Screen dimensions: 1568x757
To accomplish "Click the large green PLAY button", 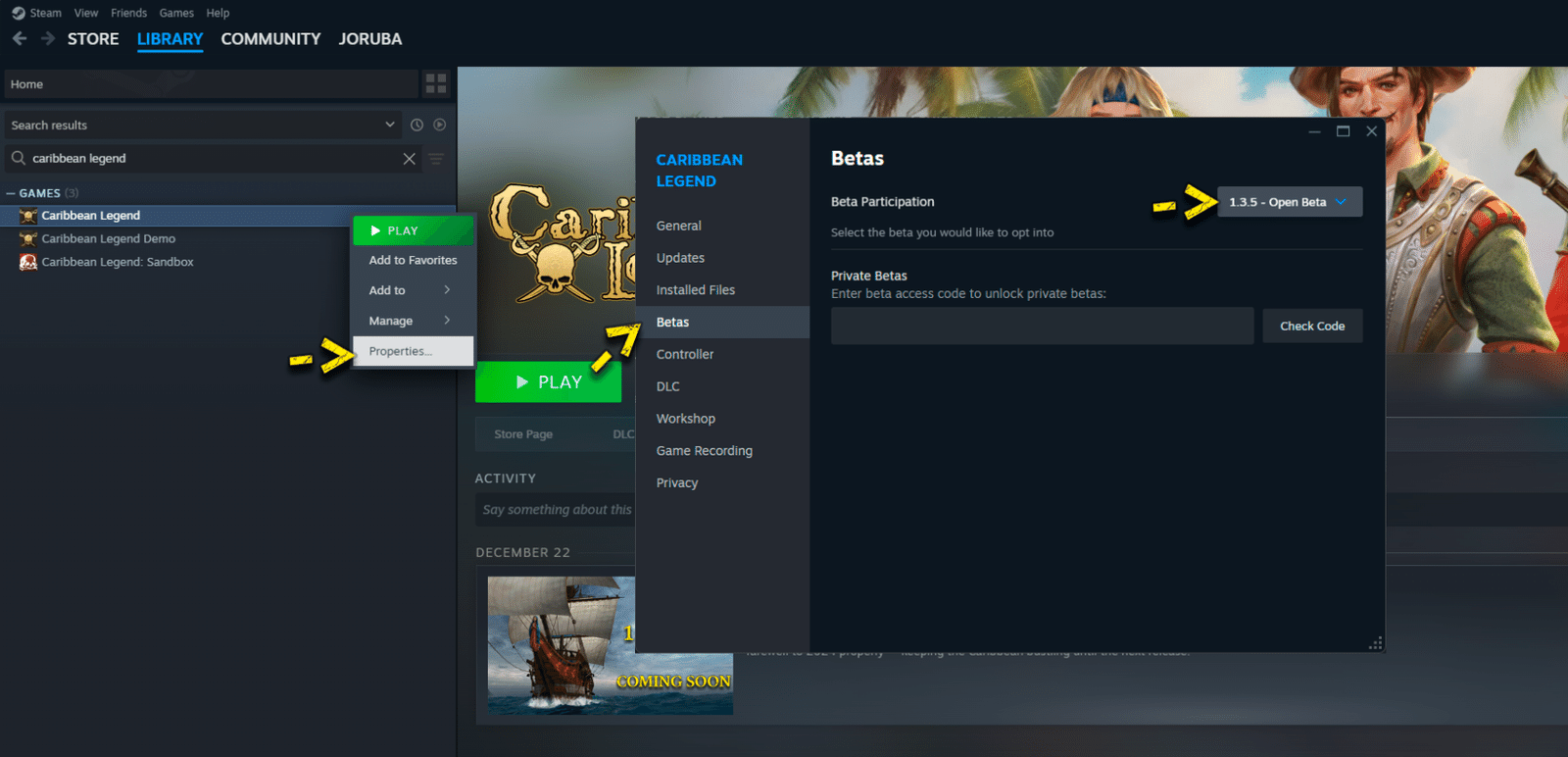I will tap(549, 382).
